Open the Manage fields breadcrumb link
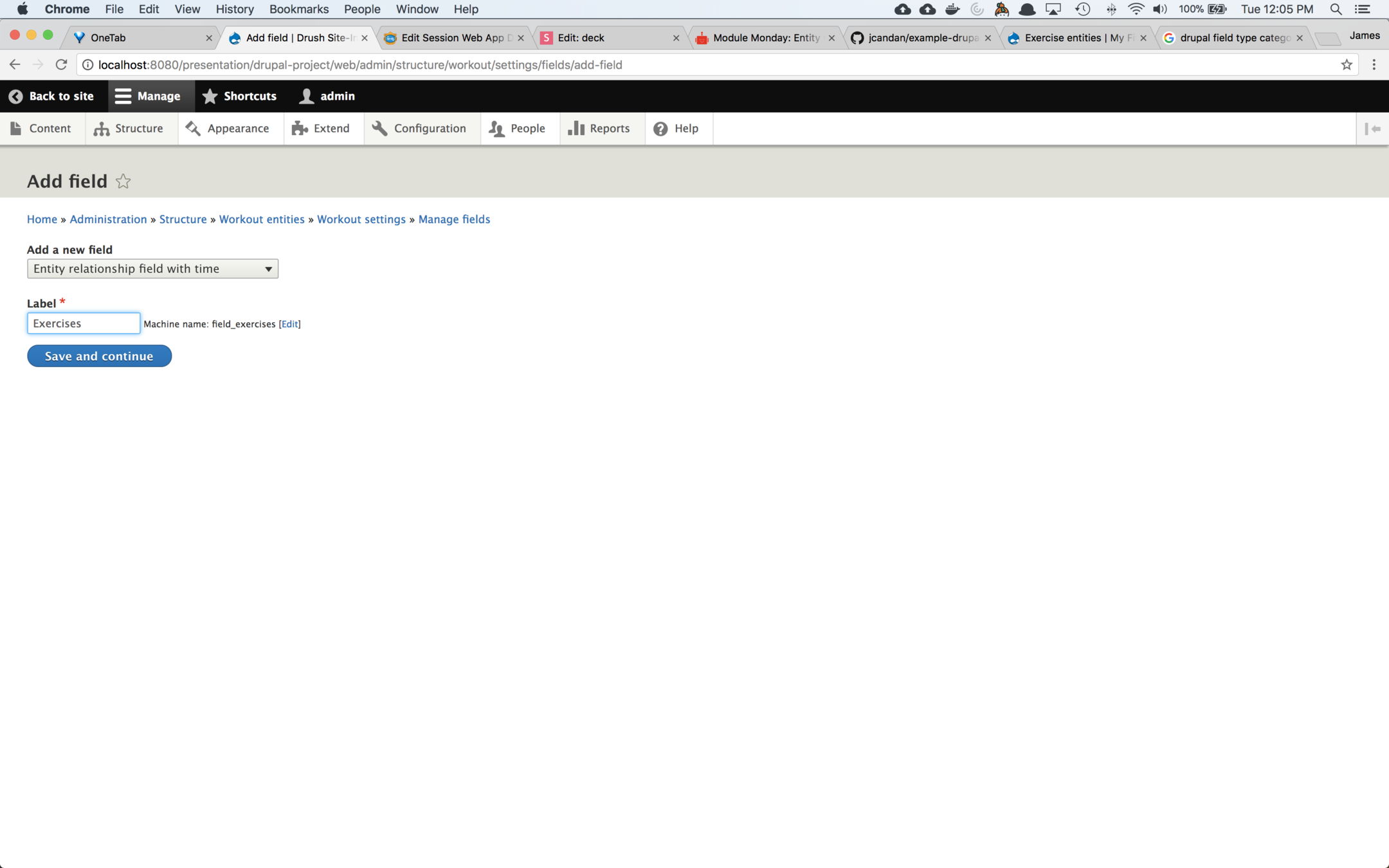The height and width of the screenshot is (868, 1389). click(x=454, y=219)
